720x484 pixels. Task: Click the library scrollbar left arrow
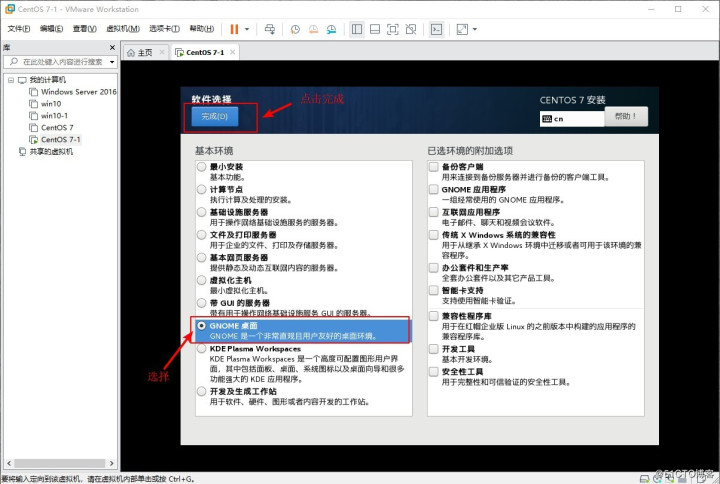[9, 463]
